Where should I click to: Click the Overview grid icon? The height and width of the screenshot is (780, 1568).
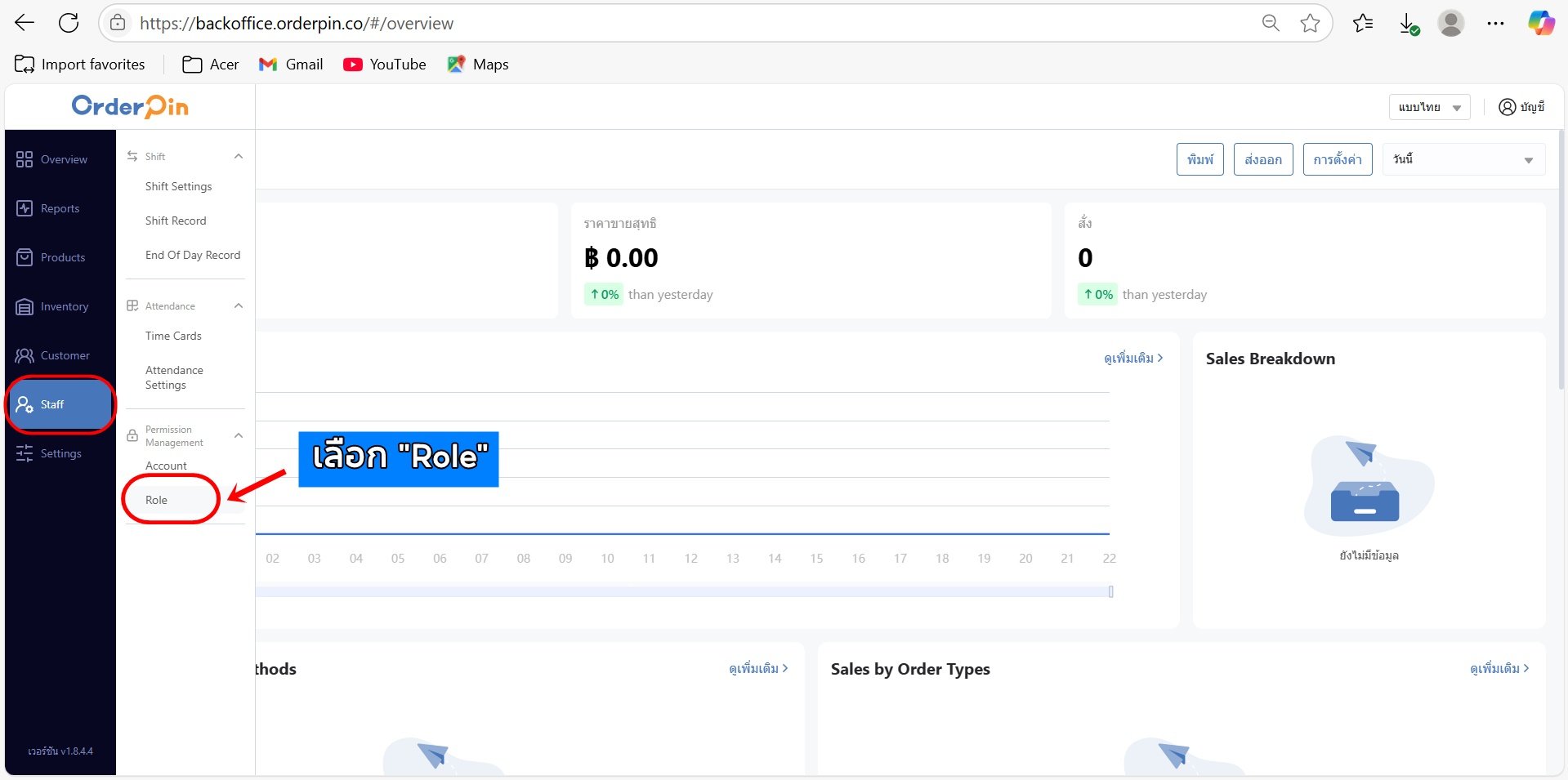pos(25,159)
